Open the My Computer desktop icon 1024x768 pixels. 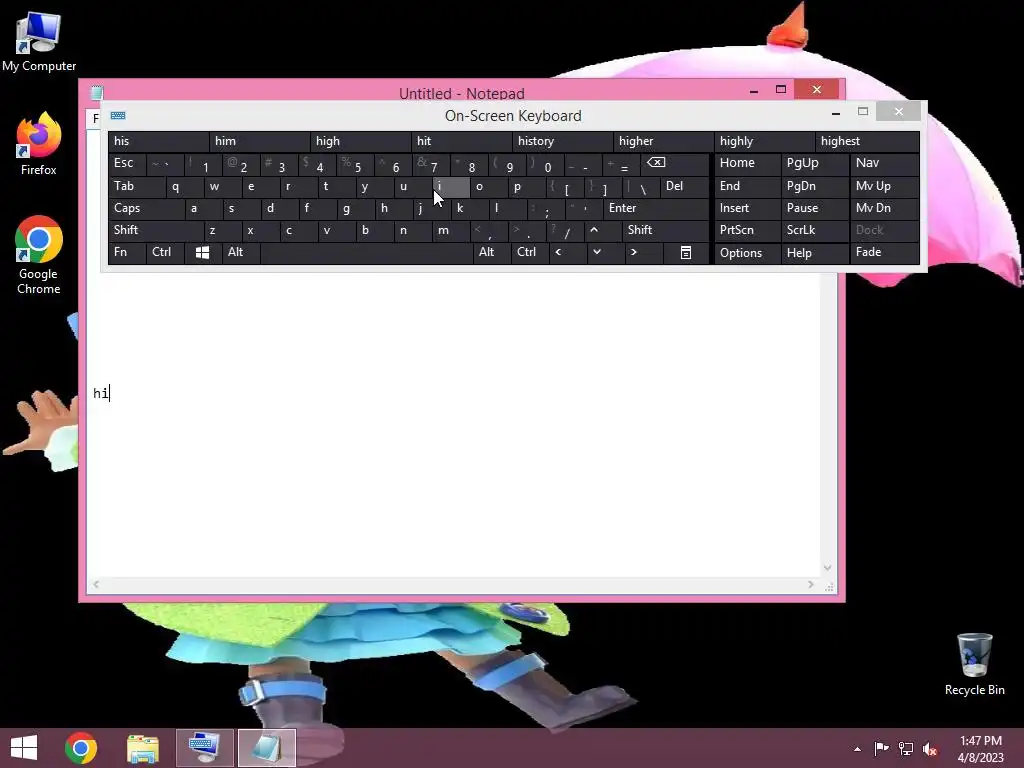tap(39, 42)
